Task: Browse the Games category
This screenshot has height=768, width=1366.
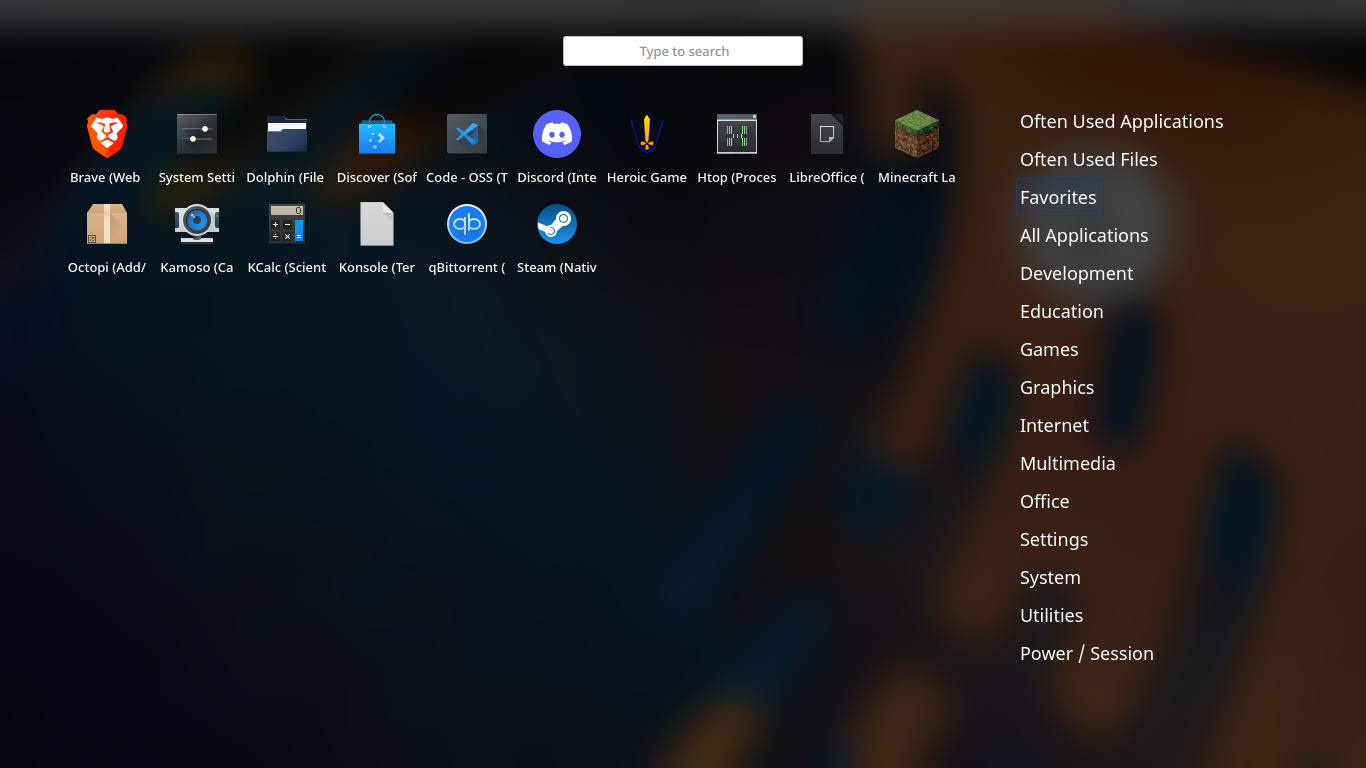Action: [x=1049, y=350]
